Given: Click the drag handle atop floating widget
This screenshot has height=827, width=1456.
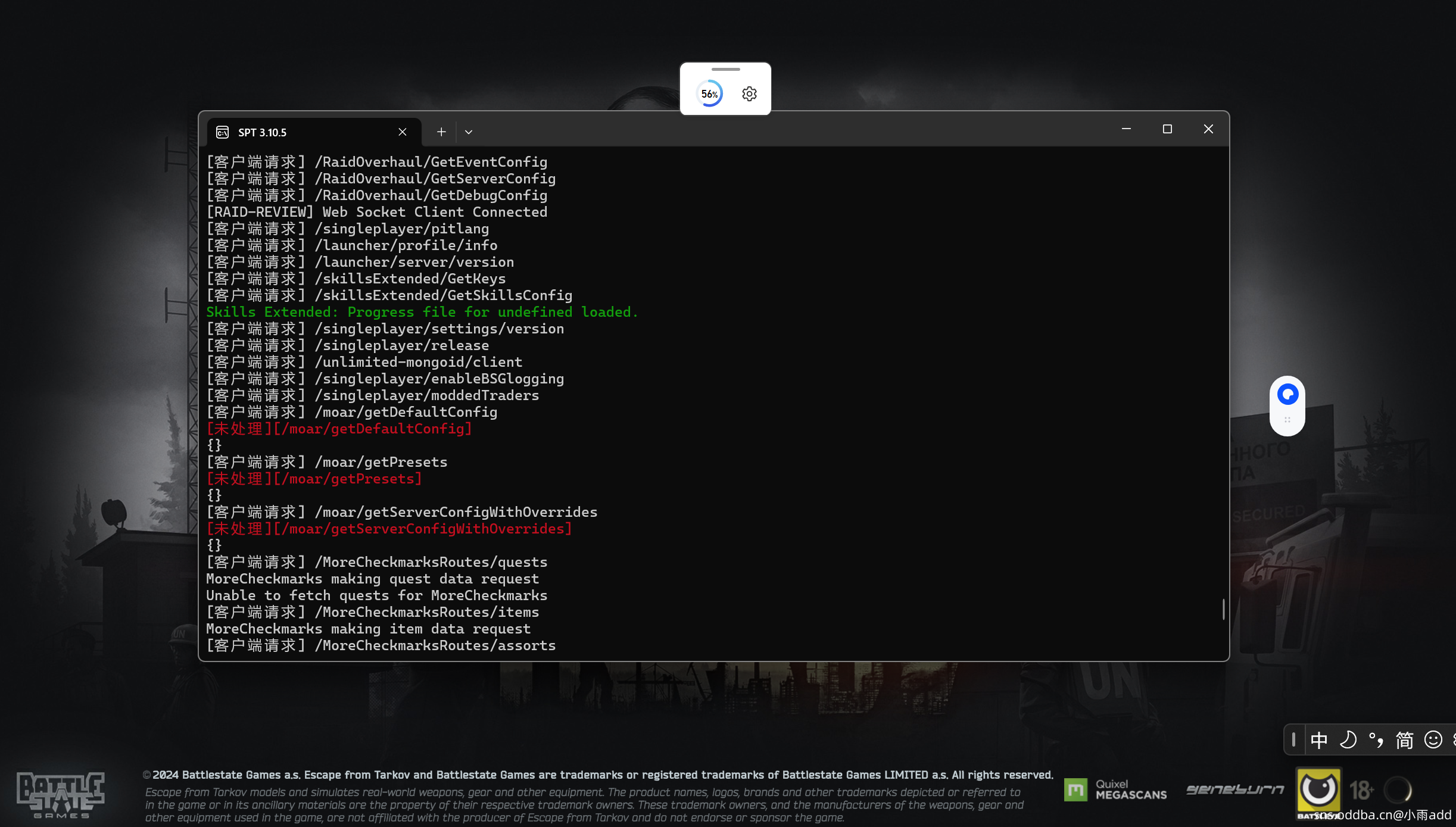Looking at the screenshot, I should pyautogui.click(x=725, y=70).
